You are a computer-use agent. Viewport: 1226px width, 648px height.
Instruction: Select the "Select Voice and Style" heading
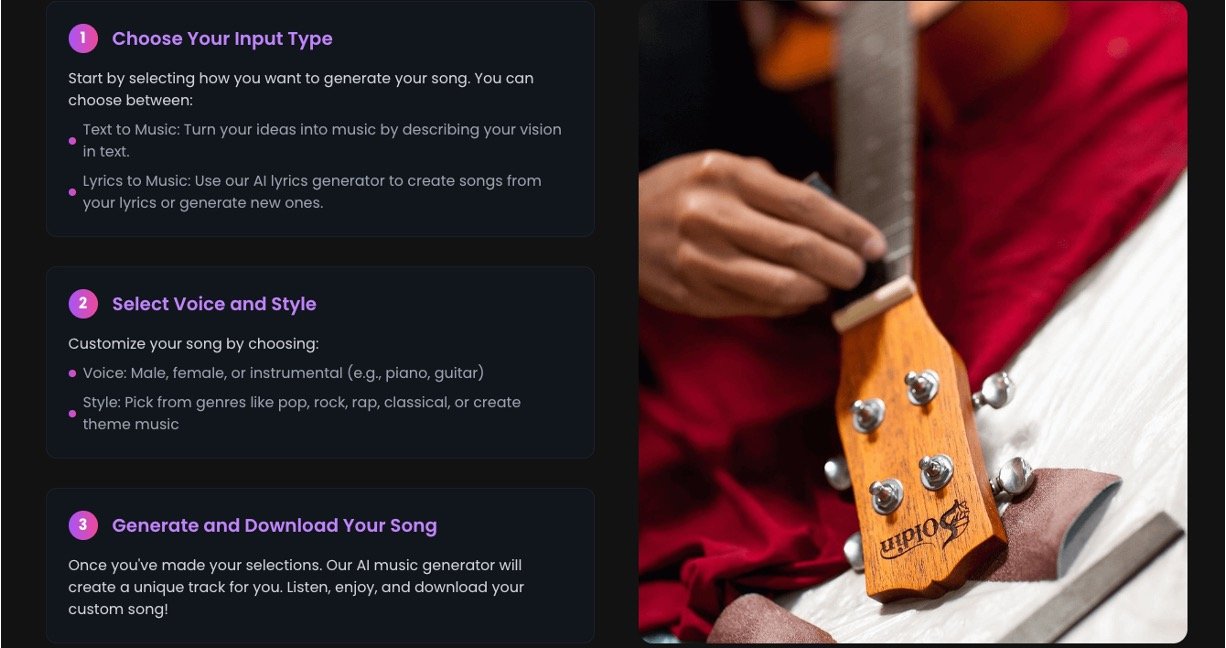point(214,304)
